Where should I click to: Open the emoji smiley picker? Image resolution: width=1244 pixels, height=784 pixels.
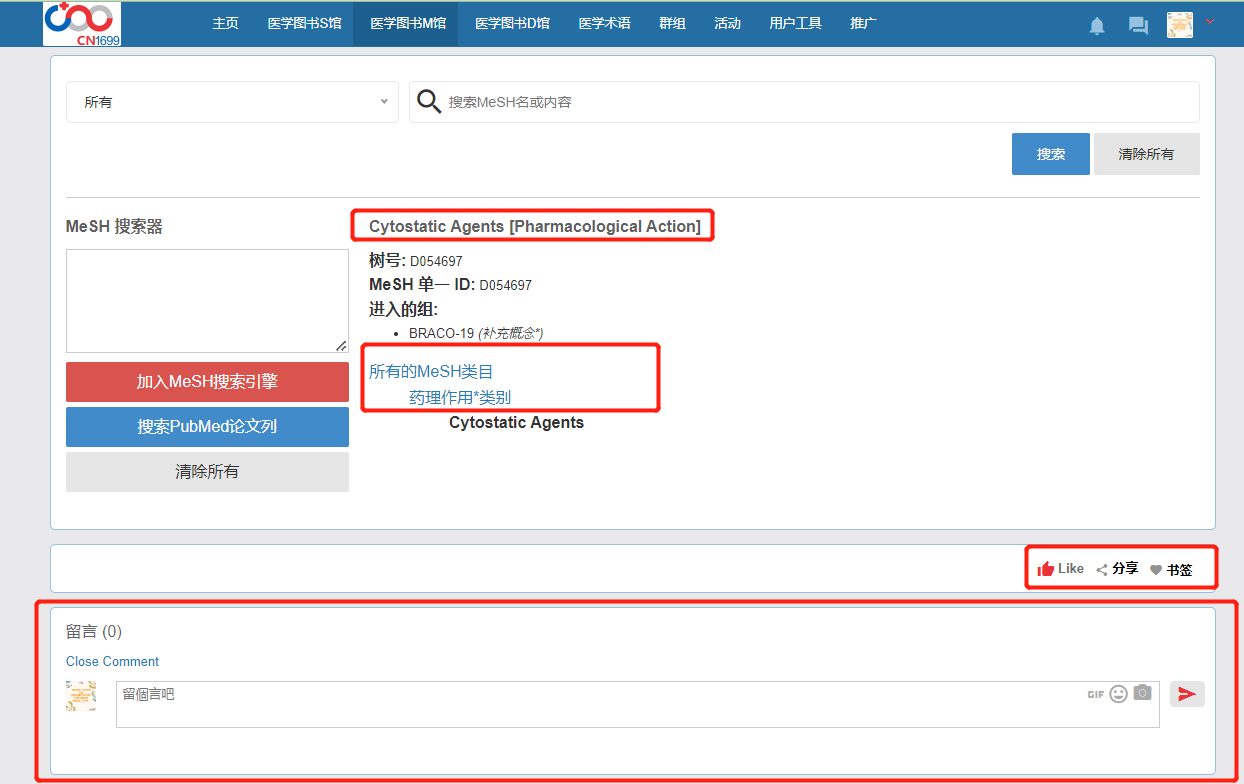click(1119, 693)
